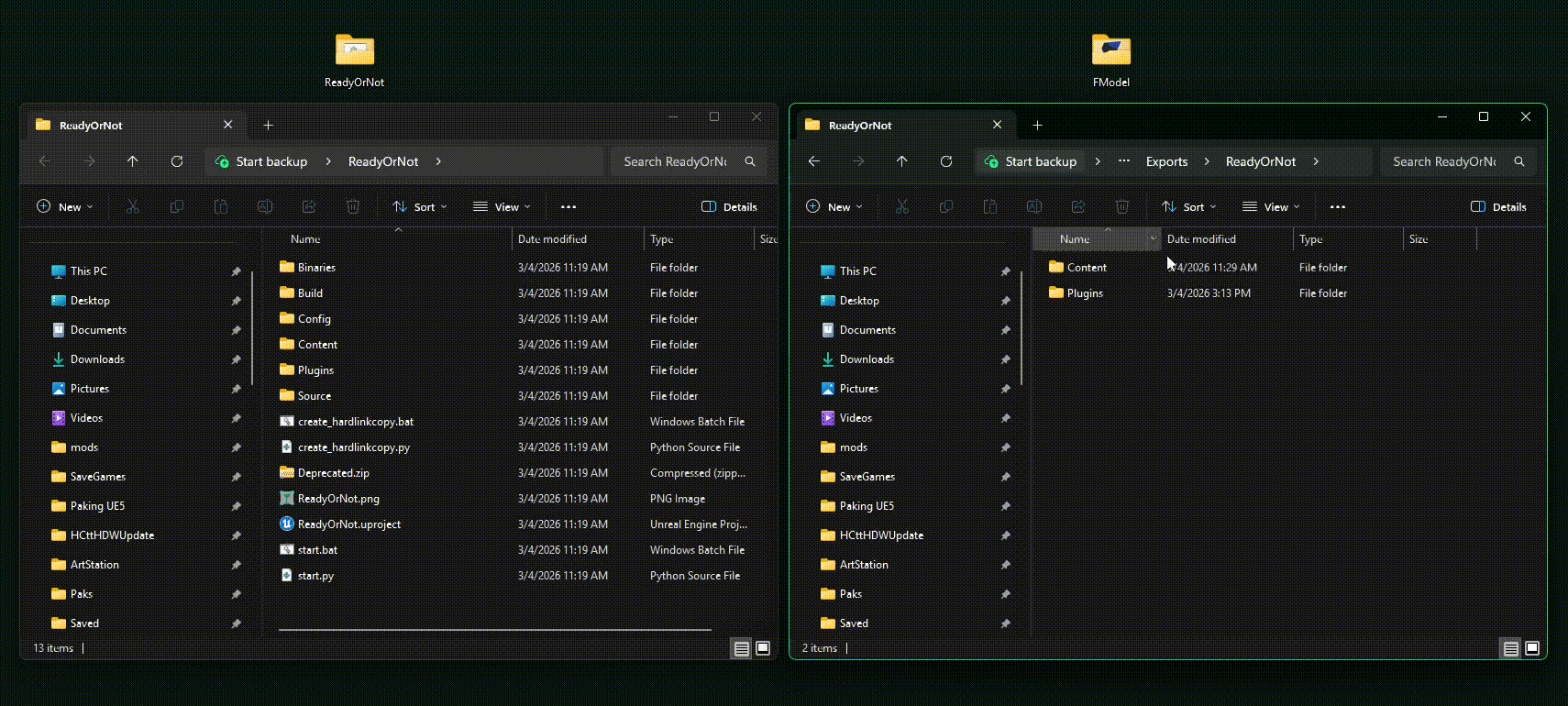Click Start backup in the left address bar

pyautogui.click(x=271, y=161)
